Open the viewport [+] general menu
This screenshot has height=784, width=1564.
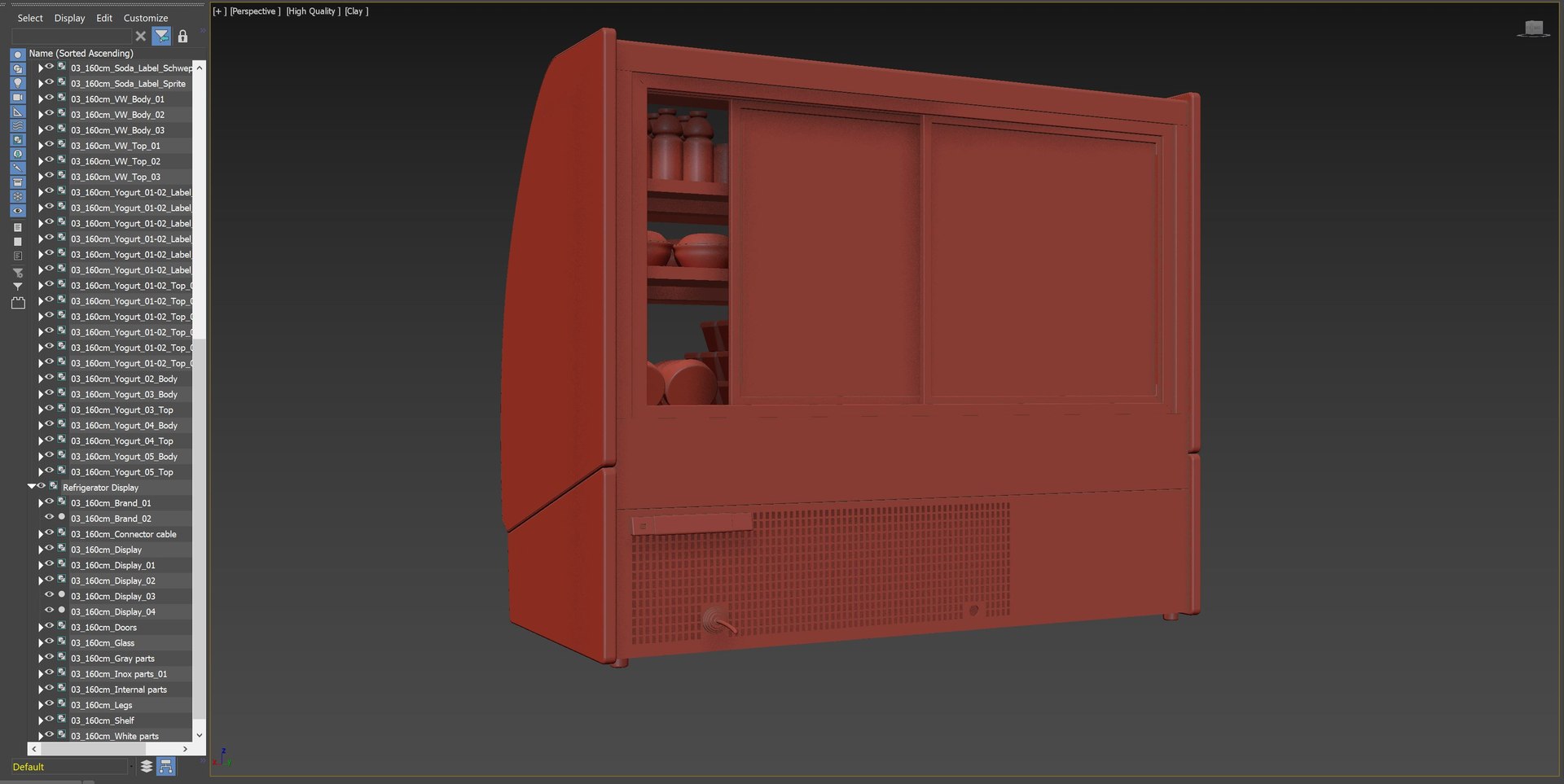tap(219, 11)
